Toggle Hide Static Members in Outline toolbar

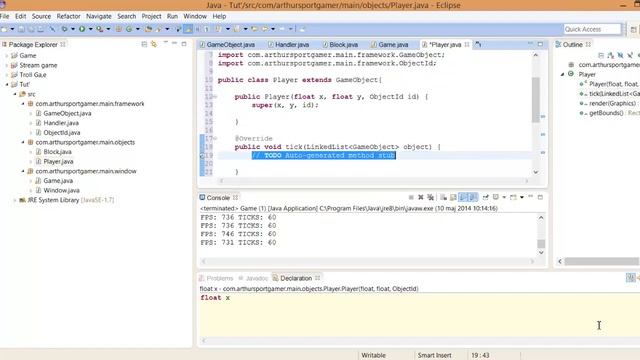[x=630, y=56]
